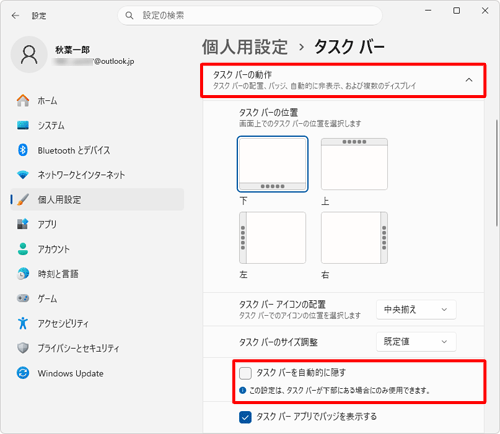500x434 pixels.
Task: Click the システム monitor icon
Action: [23, 125]
